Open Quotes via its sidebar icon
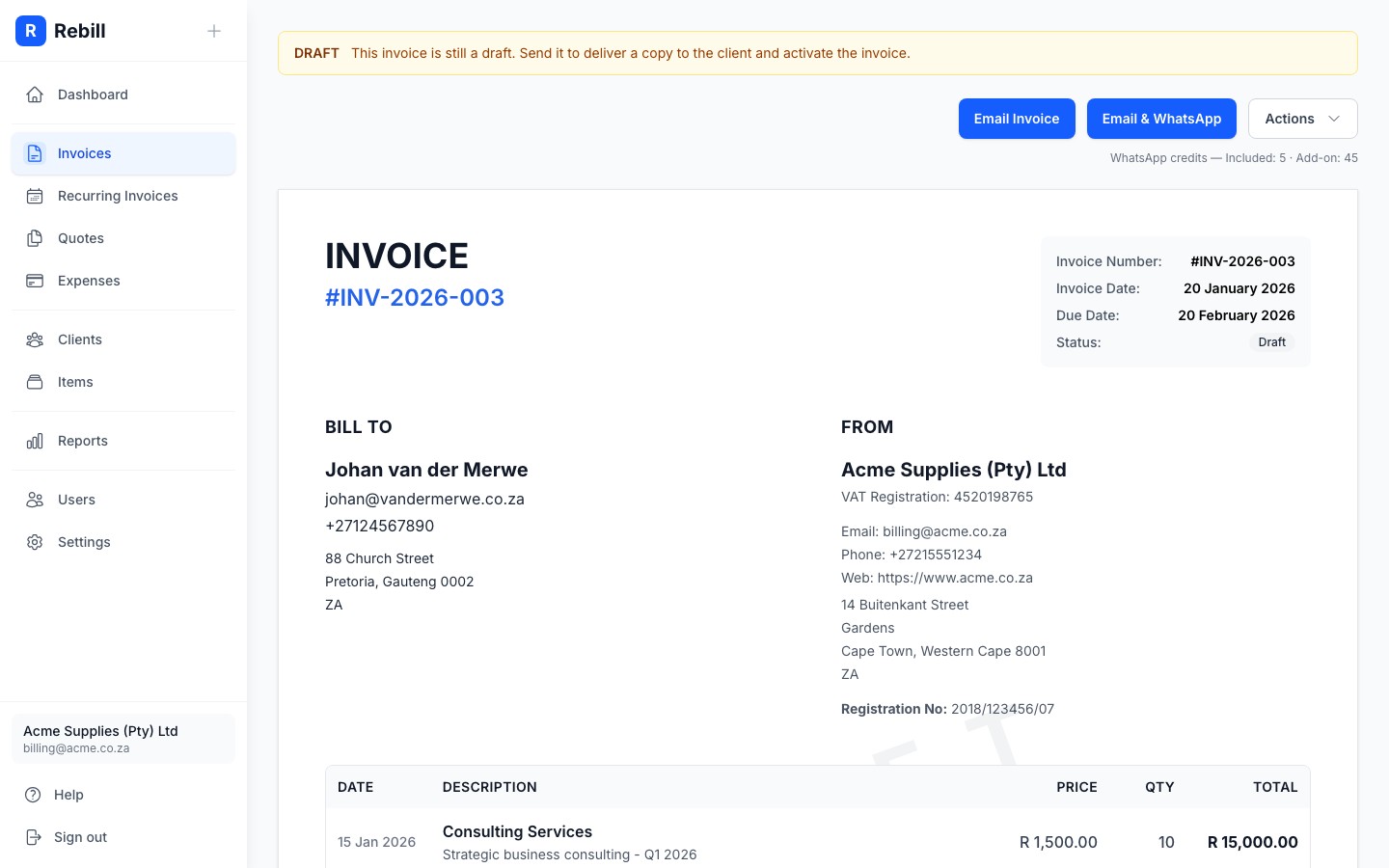The image size is (1389, 868). pos(35,238)
